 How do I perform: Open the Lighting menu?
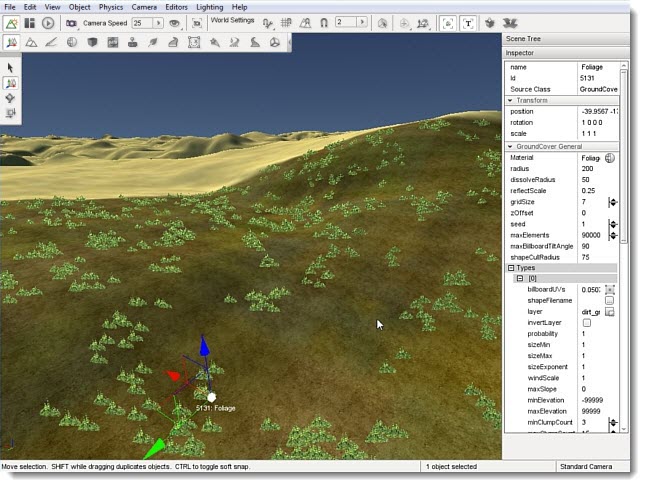point(210,7)
